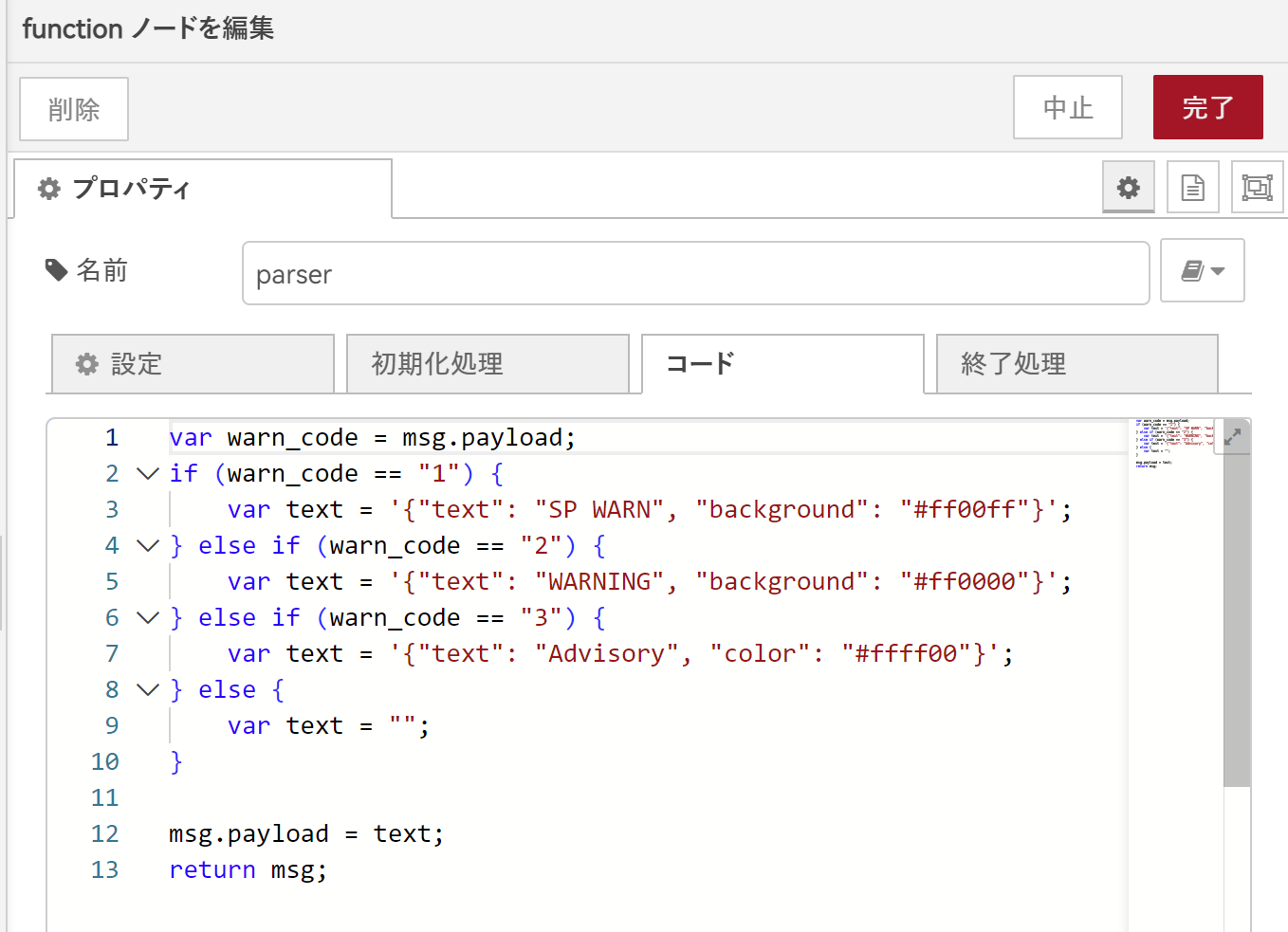Click the gear icon on the プロパティ tab
This screenshot has width=1288, height=932.
(x=47, y=189)
